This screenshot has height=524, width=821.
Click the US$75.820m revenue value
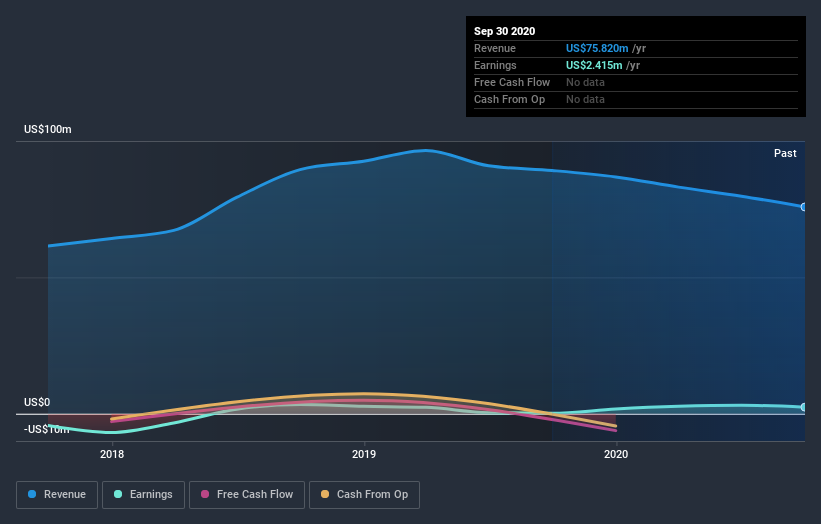click(x=597, y=48)
